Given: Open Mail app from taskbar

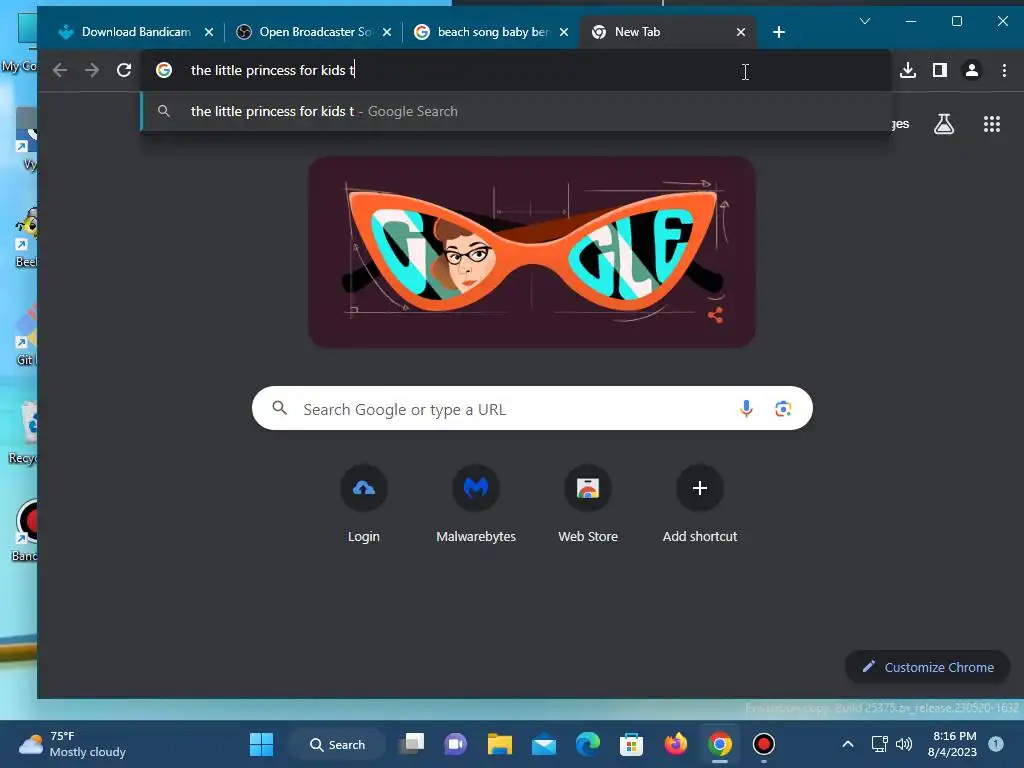Looking at the screenshot, I should (x=543, y=744).
